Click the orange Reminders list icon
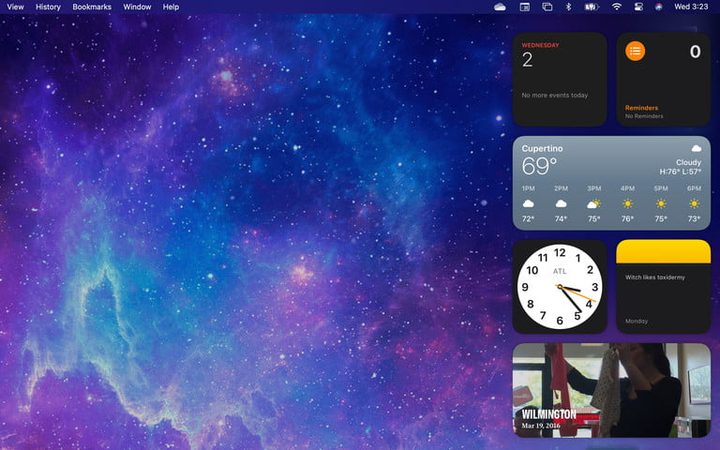Image resolution: width=720 pixels, height=450 pixels. 635,51
